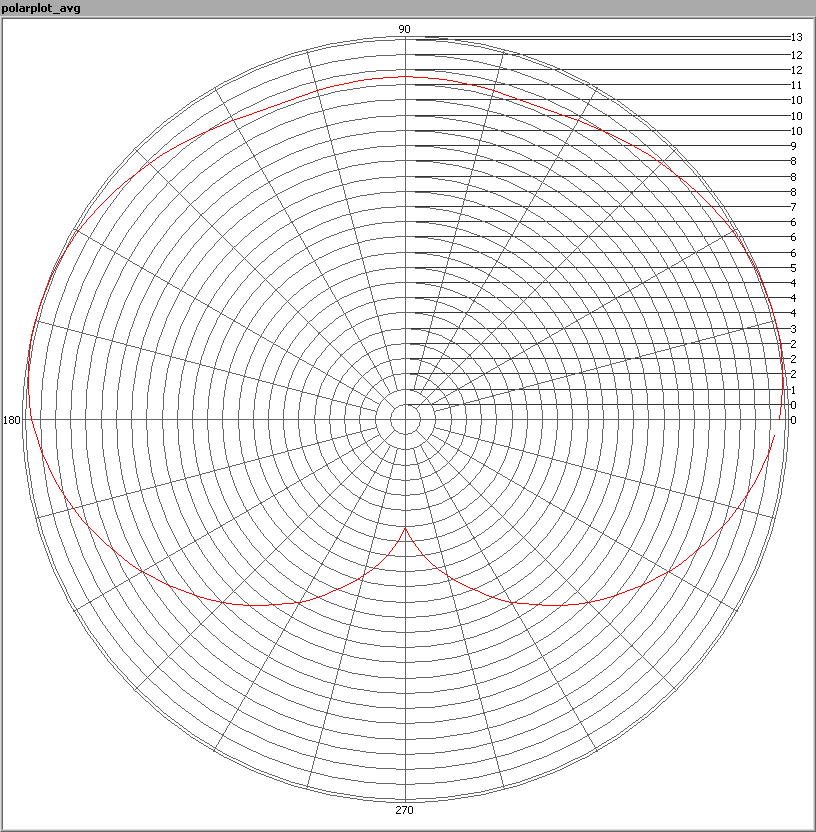This screenshot has height=832, width=816.
Task: Pick the topmost 8 radial label
Action: 793,161
